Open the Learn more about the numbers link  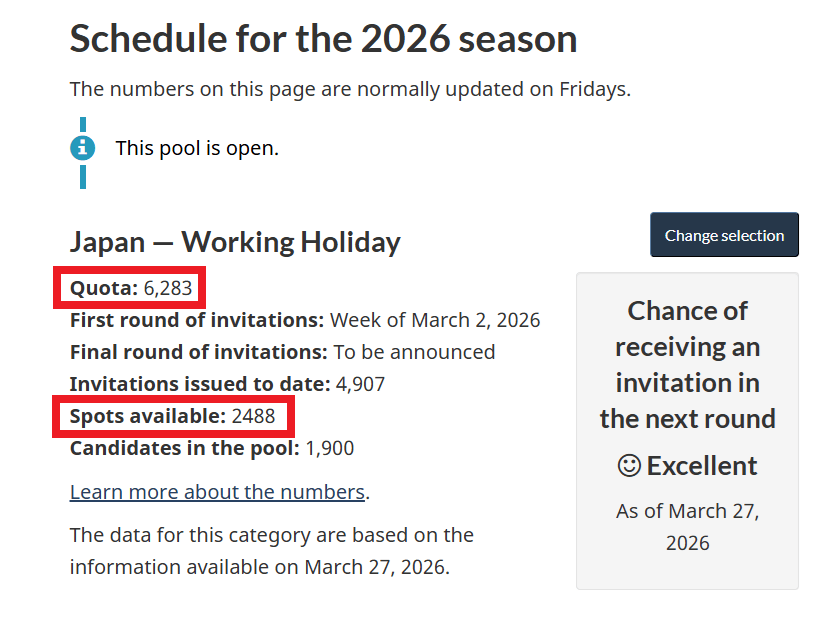217,492
